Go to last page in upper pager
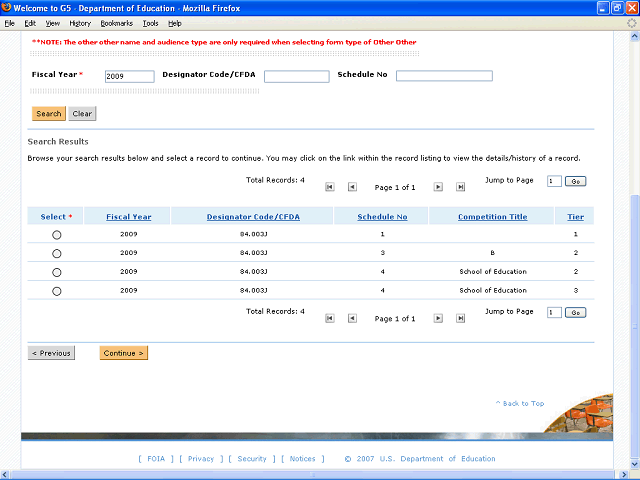Screen dimensions: 640x480 (460, 187)
